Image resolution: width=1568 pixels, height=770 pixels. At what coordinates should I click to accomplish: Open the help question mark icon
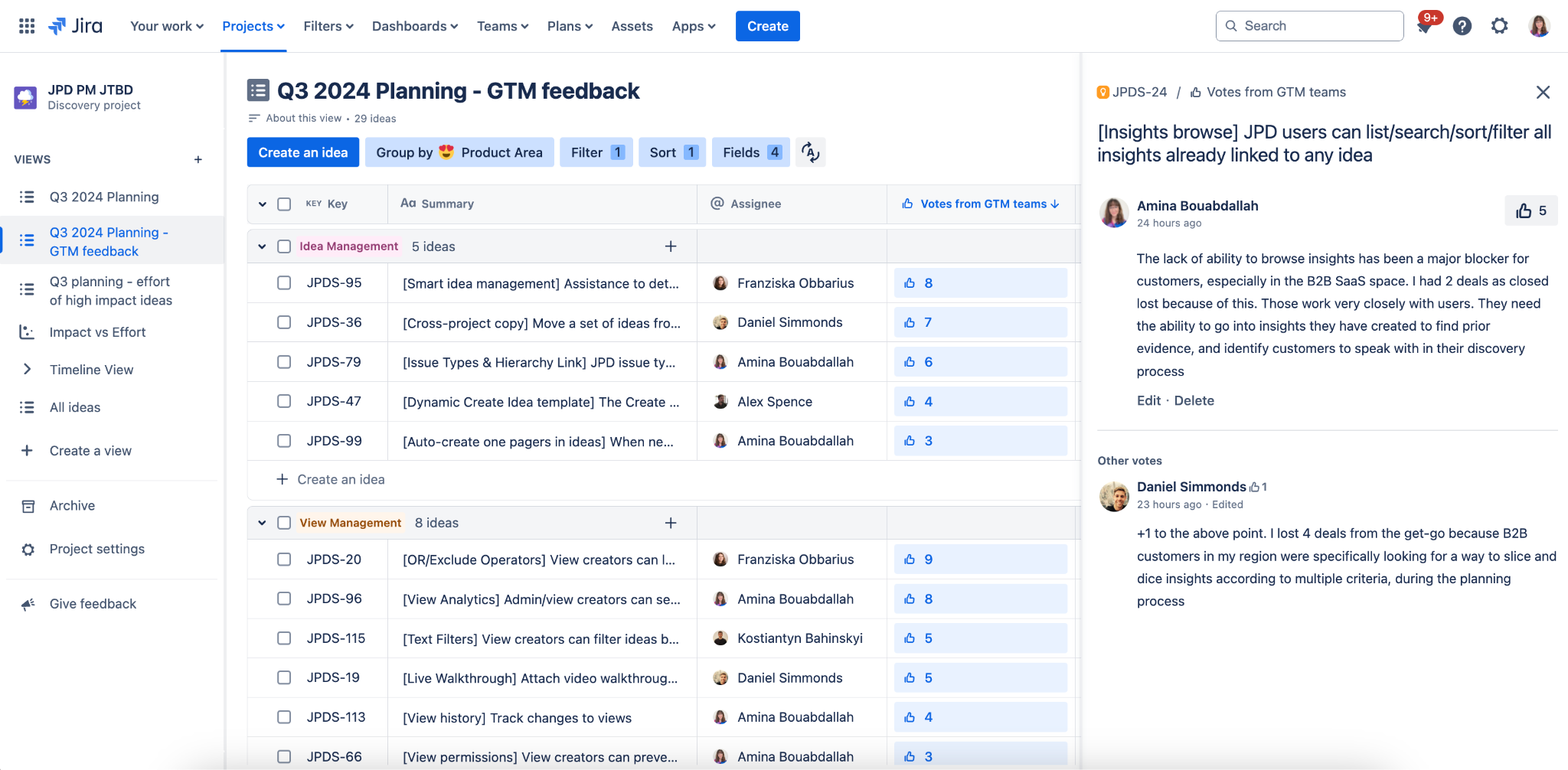(1462, 26)
